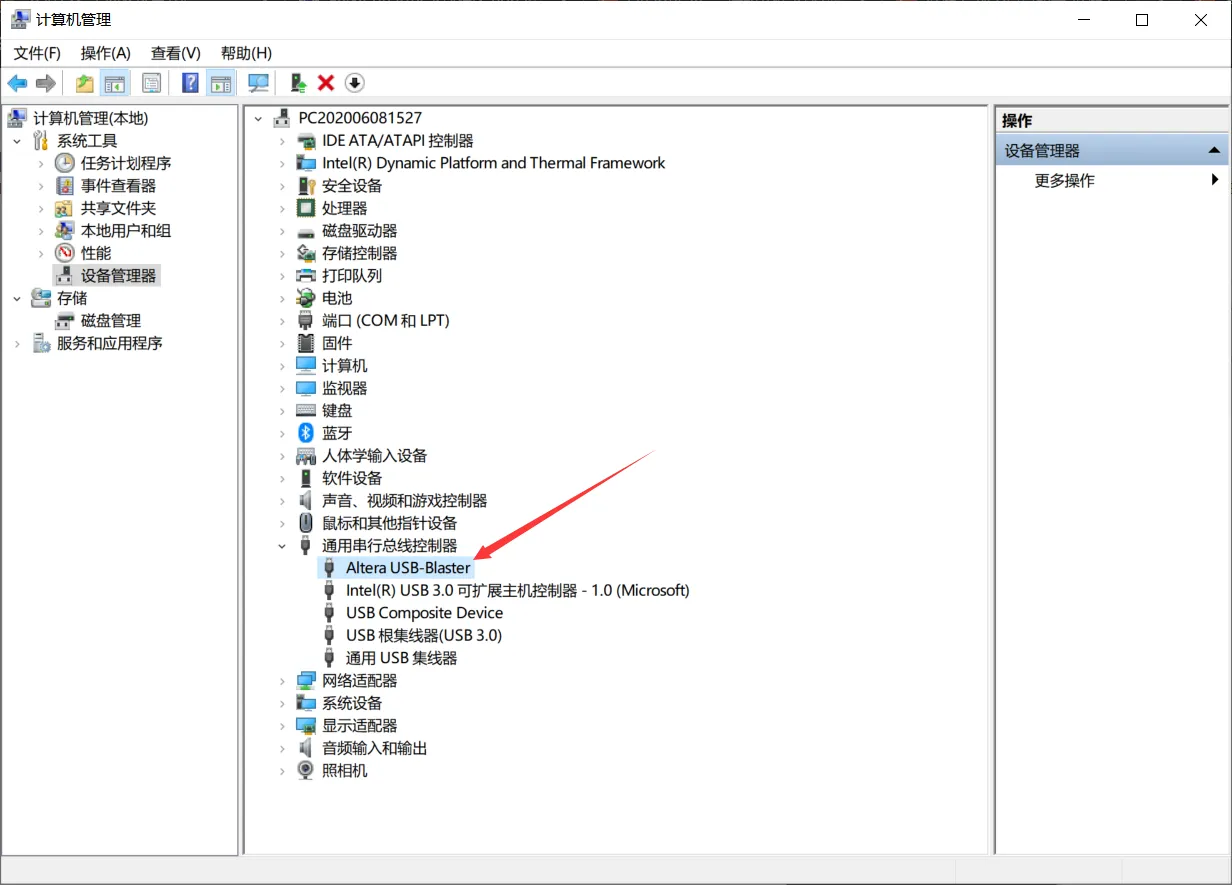This screenshot has width=1232, height=885.
Task: Open the 查看(V) menu
Action: click(x=176, y=53)
